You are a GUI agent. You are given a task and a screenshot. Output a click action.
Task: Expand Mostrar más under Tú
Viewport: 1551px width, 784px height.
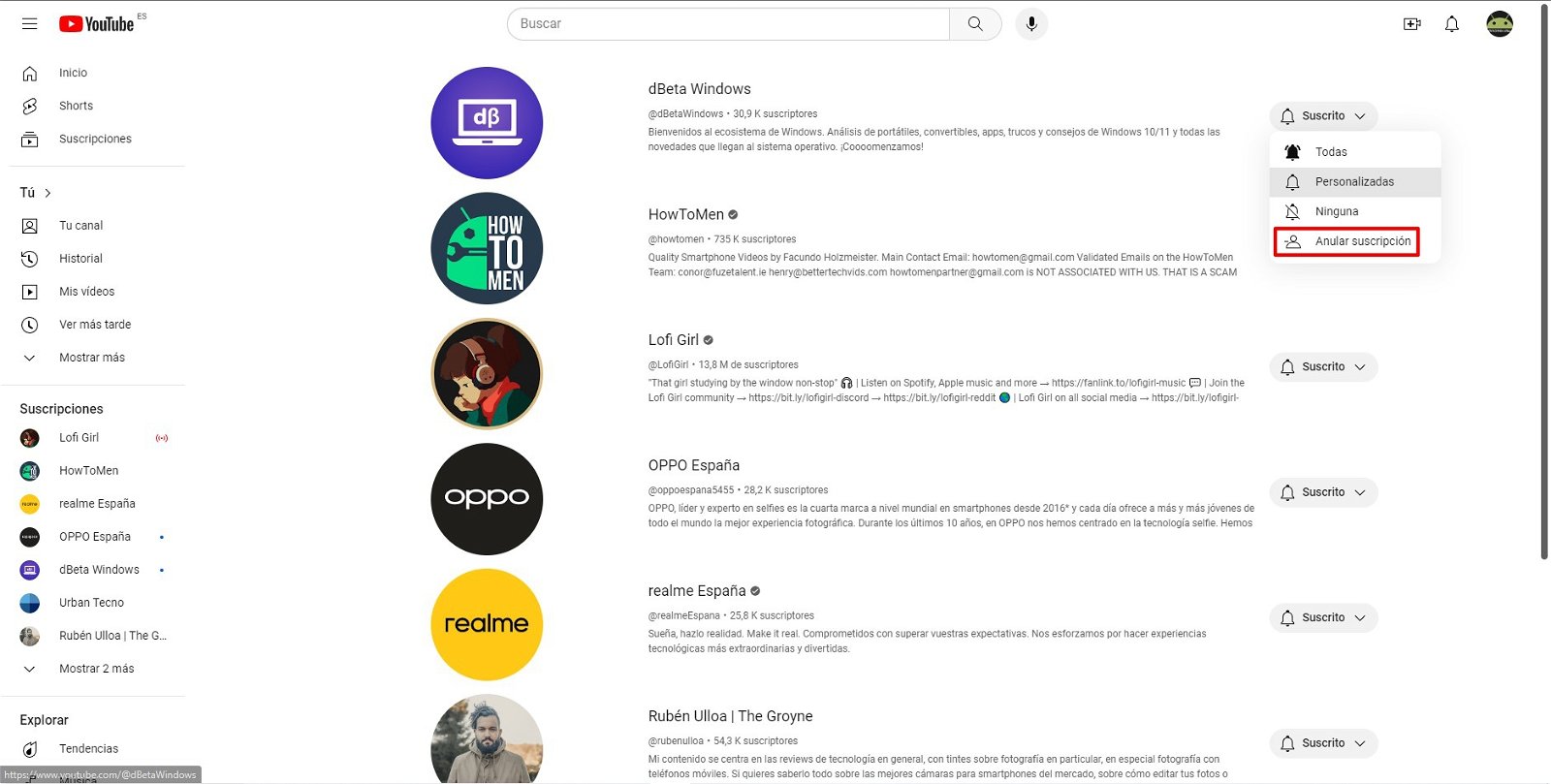tap(92, 358)
